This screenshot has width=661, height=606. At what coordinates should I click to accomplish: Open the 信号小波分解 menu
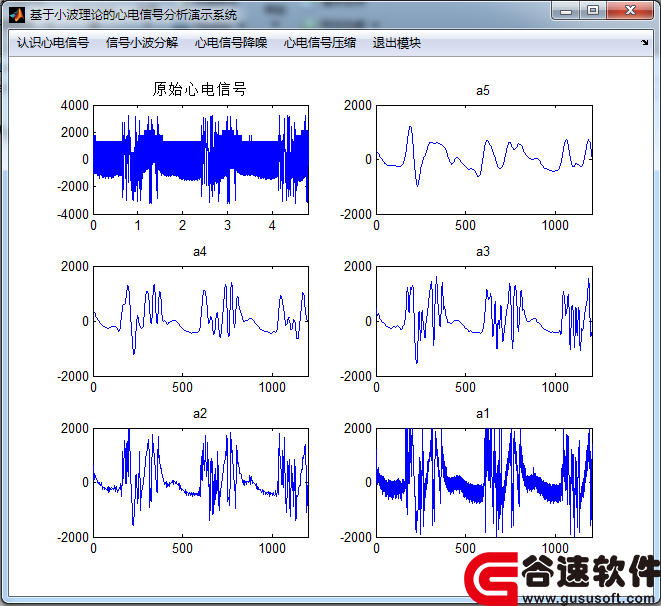coord(142,43)
